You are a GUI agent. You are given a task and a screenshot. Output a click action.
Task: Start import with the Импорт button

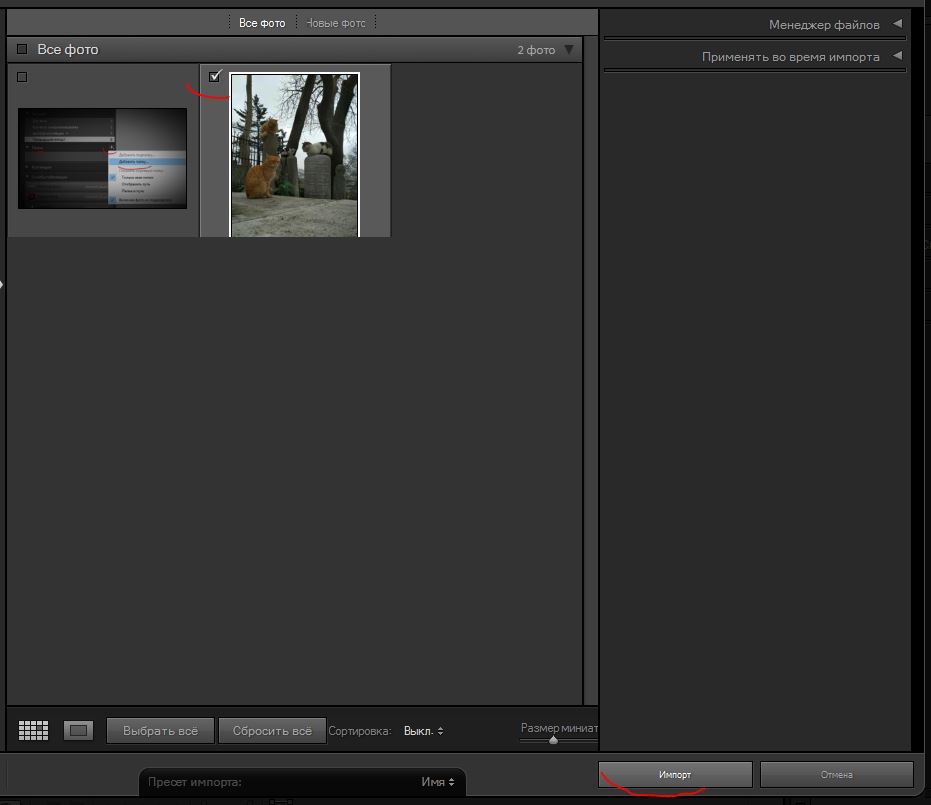pos(674,775)
